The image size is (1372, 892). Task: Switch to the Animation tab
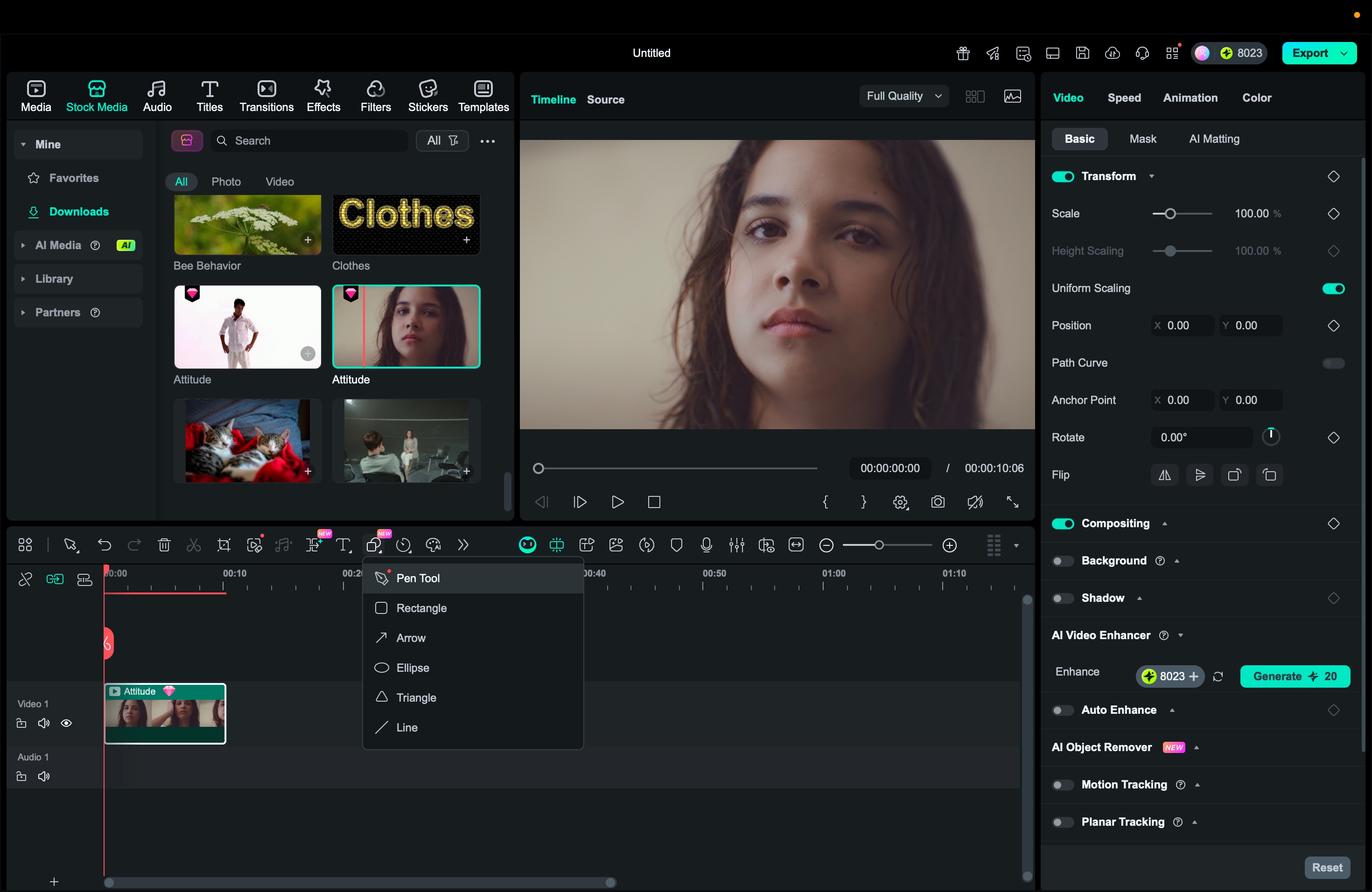1190,98
